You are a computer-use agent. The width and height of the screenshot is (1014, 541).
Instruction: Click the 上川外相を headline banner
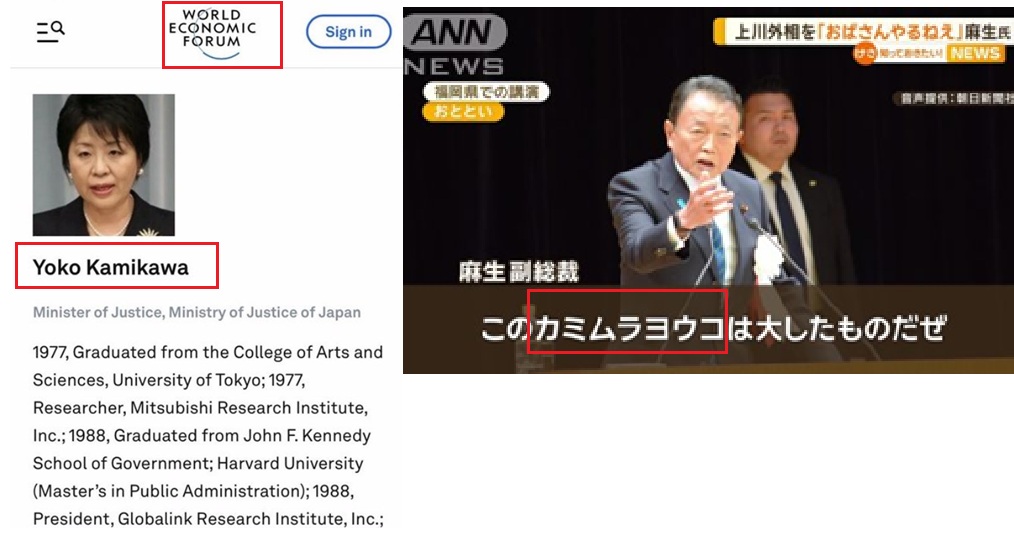(x=862, y=30)
